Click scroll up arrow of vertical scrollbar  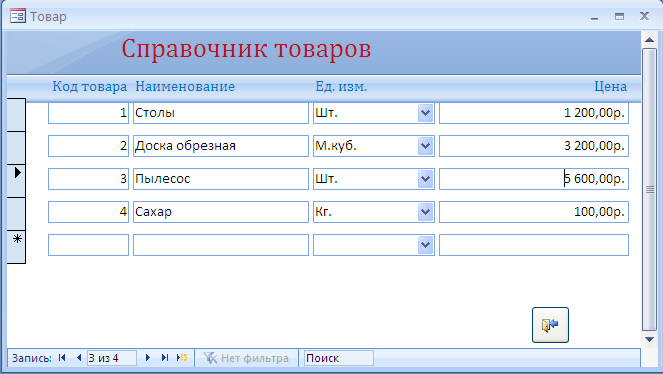coord(649,40)
